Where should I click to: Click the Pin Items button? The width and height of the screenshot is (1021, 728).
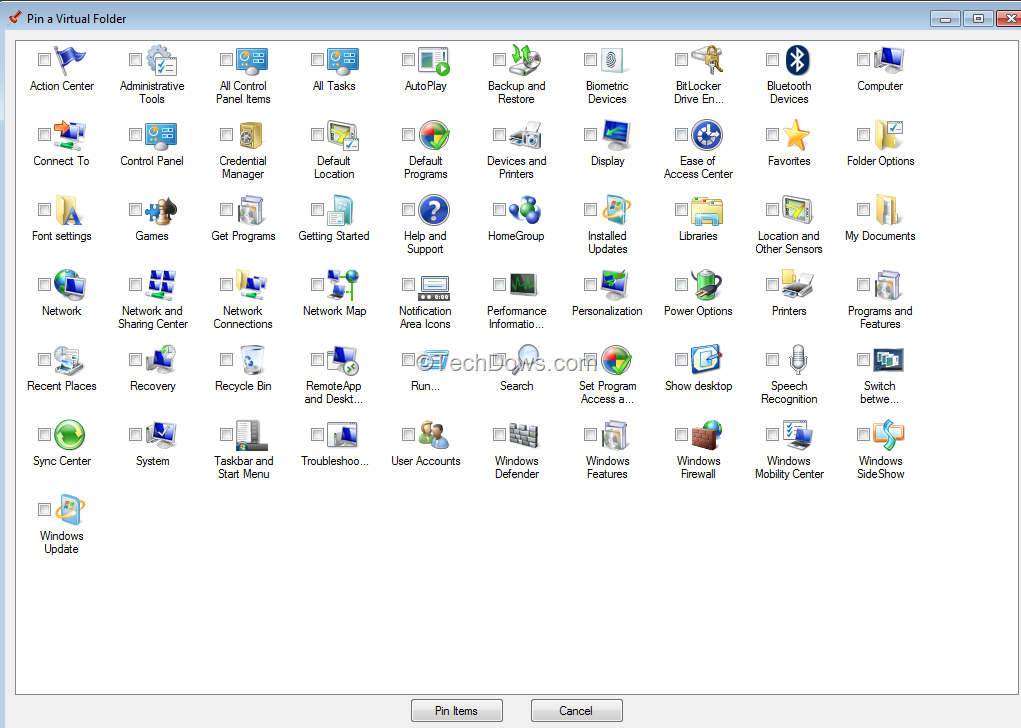click(456, 710)
